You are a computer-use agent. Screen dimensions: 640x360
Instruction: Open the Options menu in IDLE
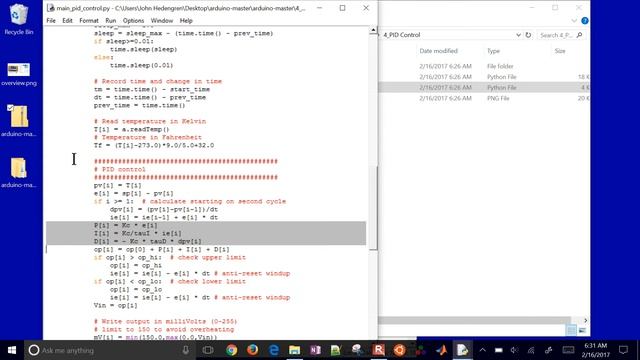133,20
